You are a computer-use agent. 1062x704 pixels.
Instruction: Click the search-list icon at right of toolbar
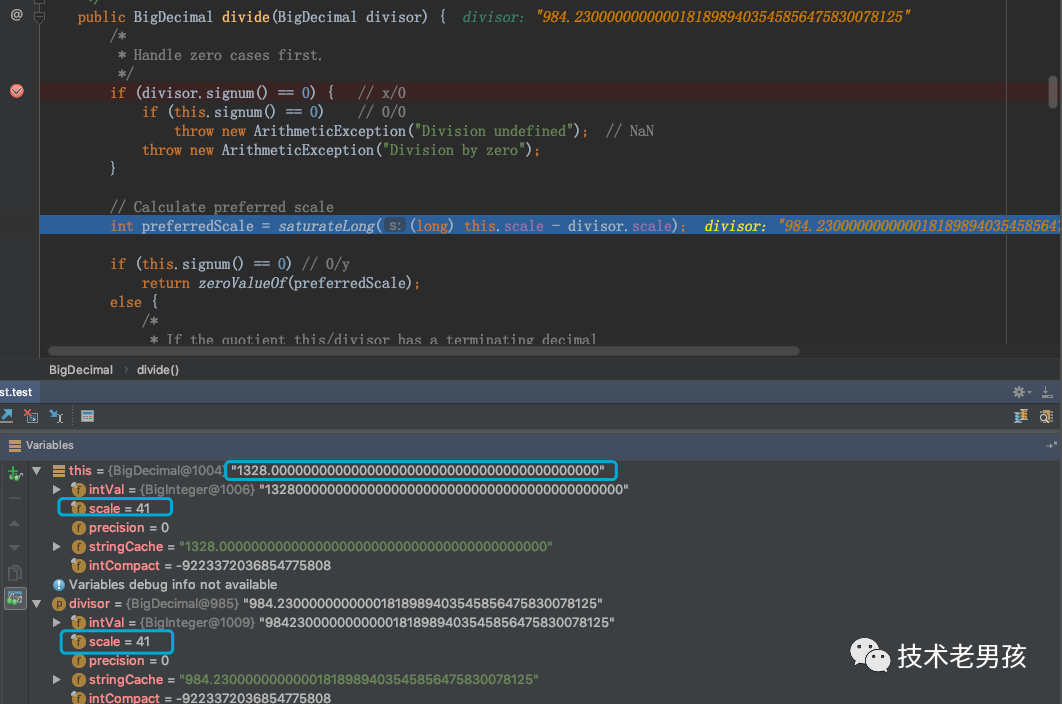click(x=1046, y=416)
